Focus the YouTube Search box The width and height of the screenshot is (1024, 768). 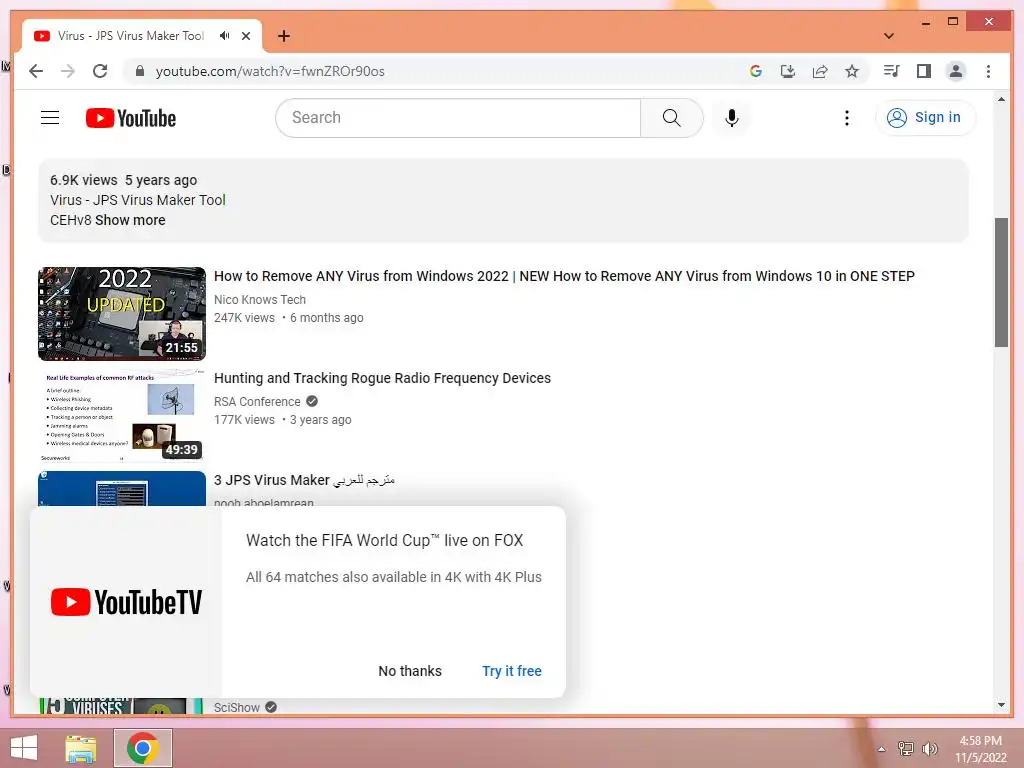coord(458,118)
